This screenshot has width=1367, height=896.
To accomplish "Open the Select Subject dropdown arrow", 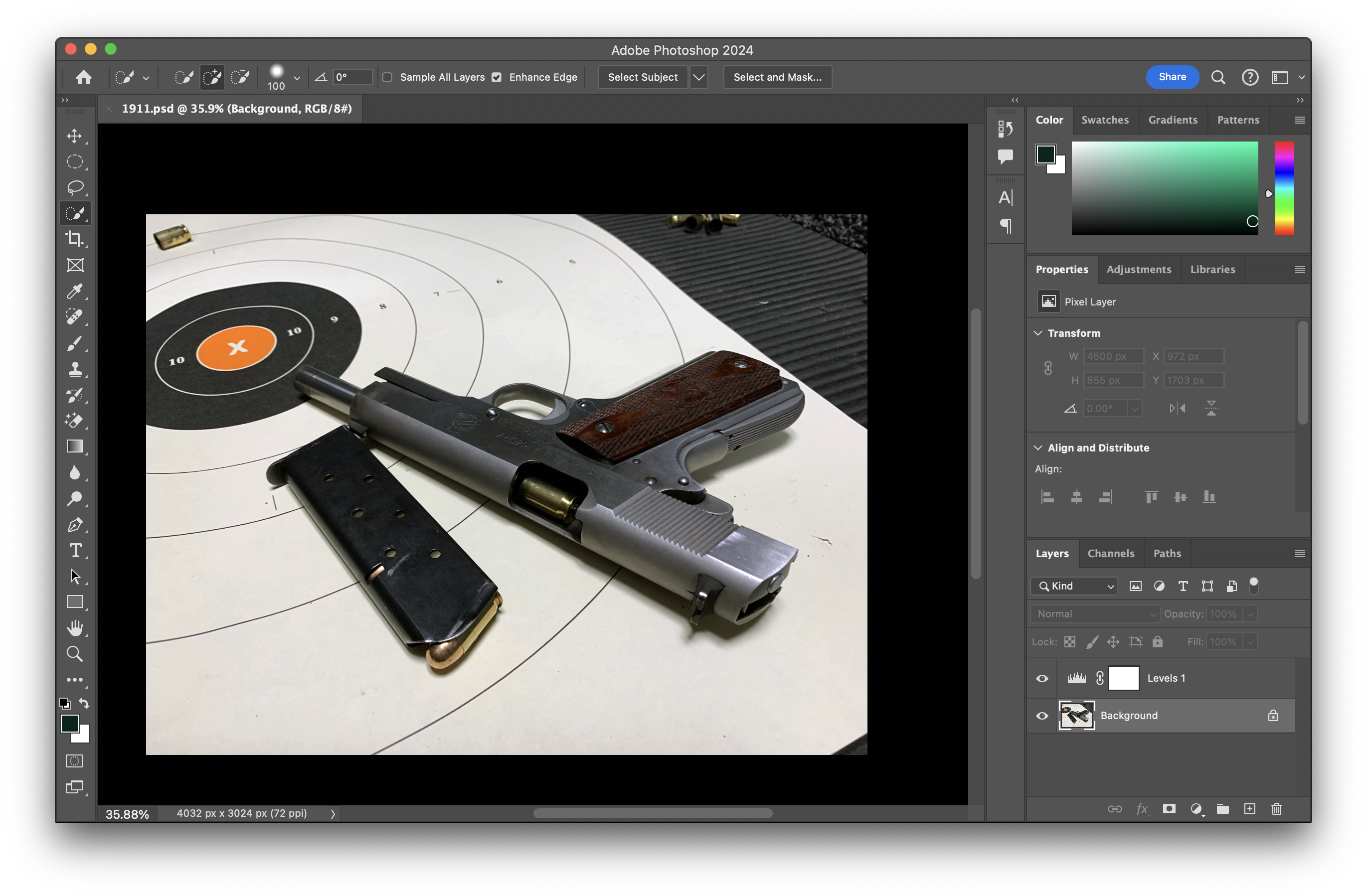I will click(698, 77).
